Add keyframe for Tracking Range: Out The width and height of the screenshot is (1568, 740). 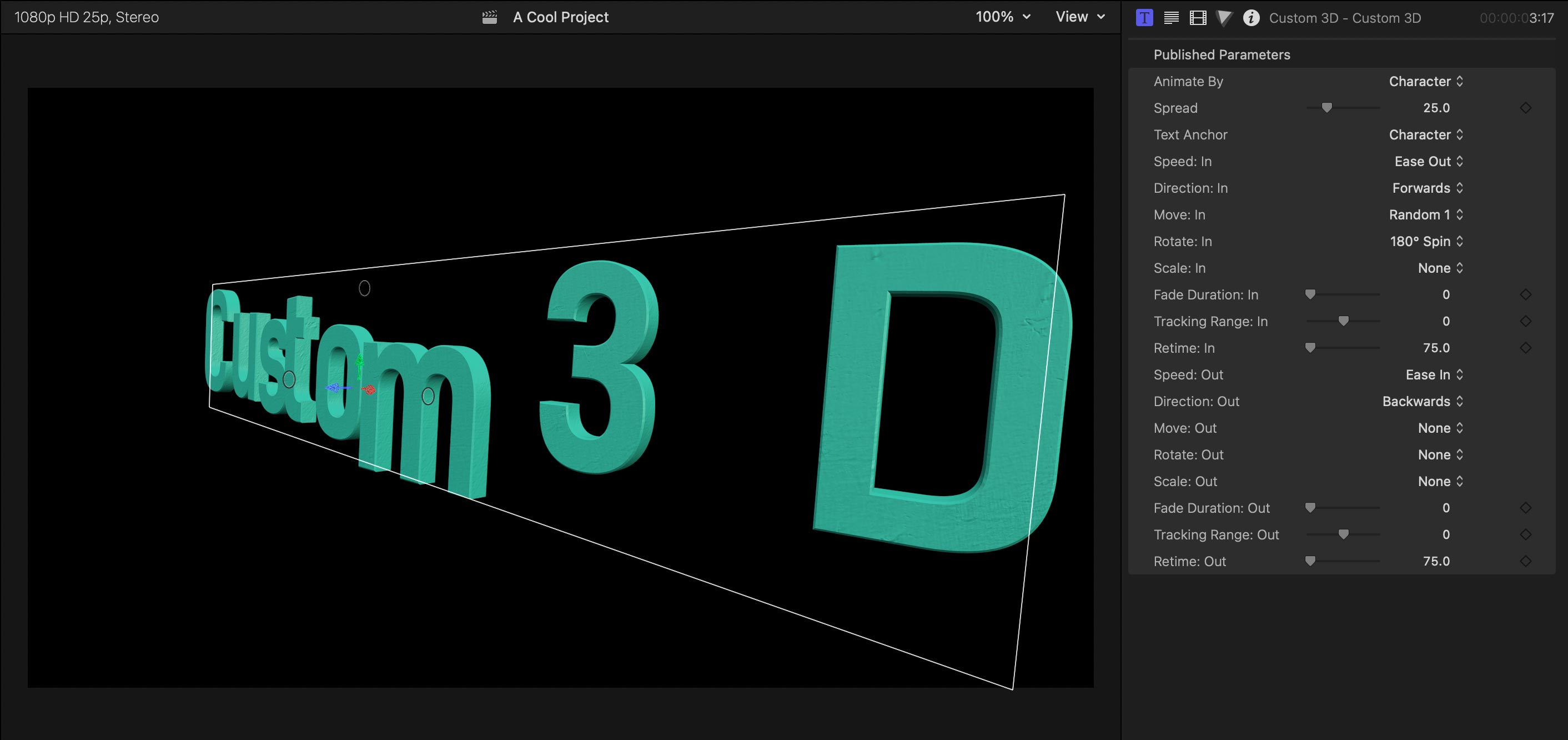[1525, 535]
